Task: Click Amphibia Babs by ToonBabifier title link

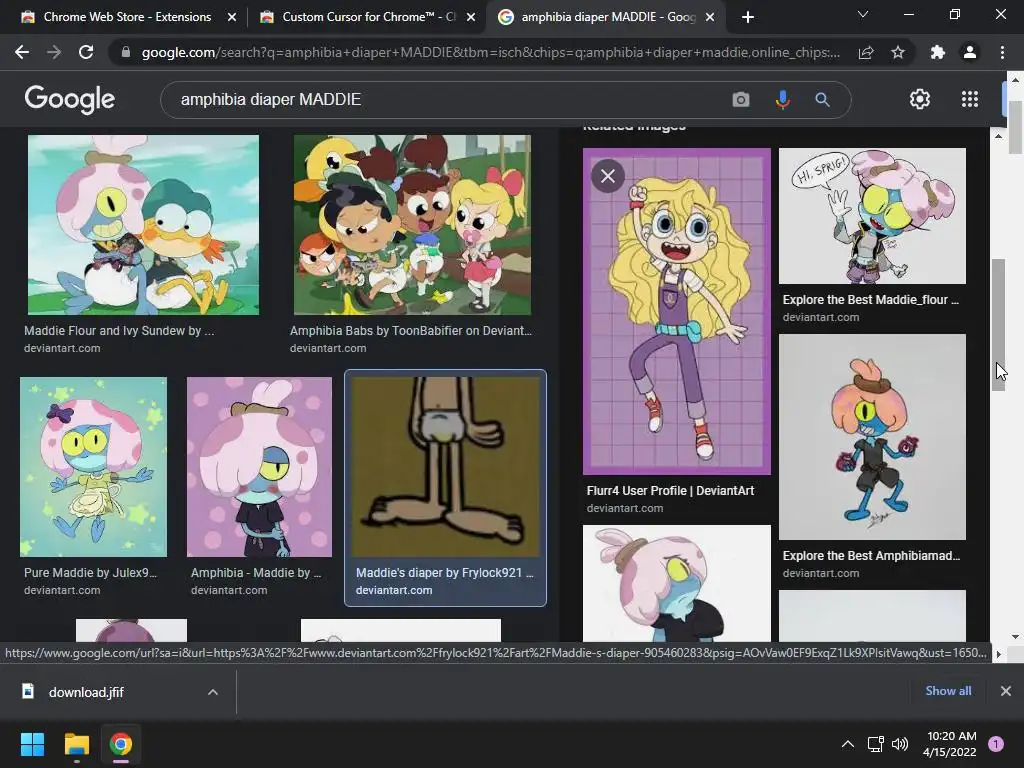Action: click(411, 330)
